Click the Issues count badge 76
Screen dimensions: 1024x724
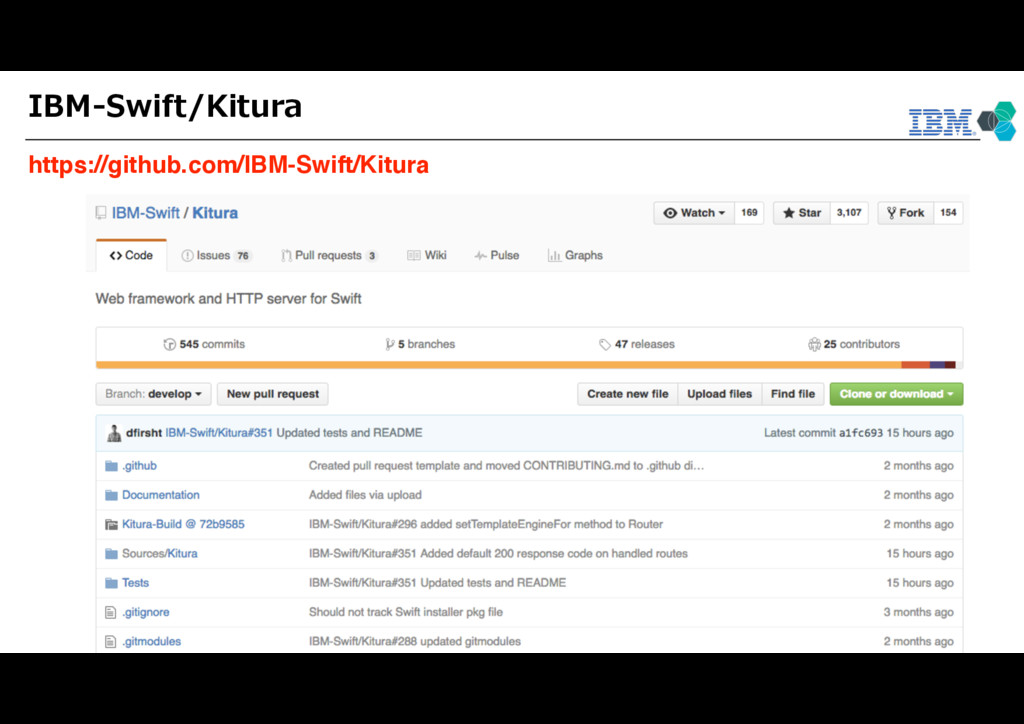pyautogui.click(x=243, y=256)
